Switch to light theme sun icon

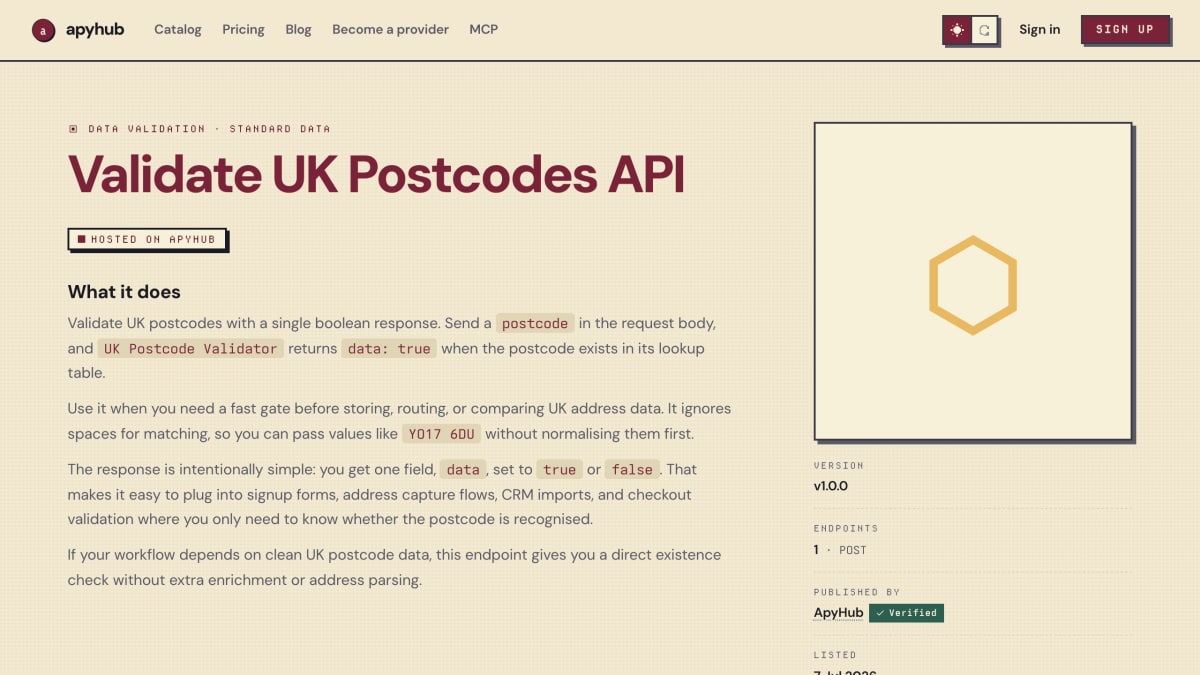pos(958,30)
